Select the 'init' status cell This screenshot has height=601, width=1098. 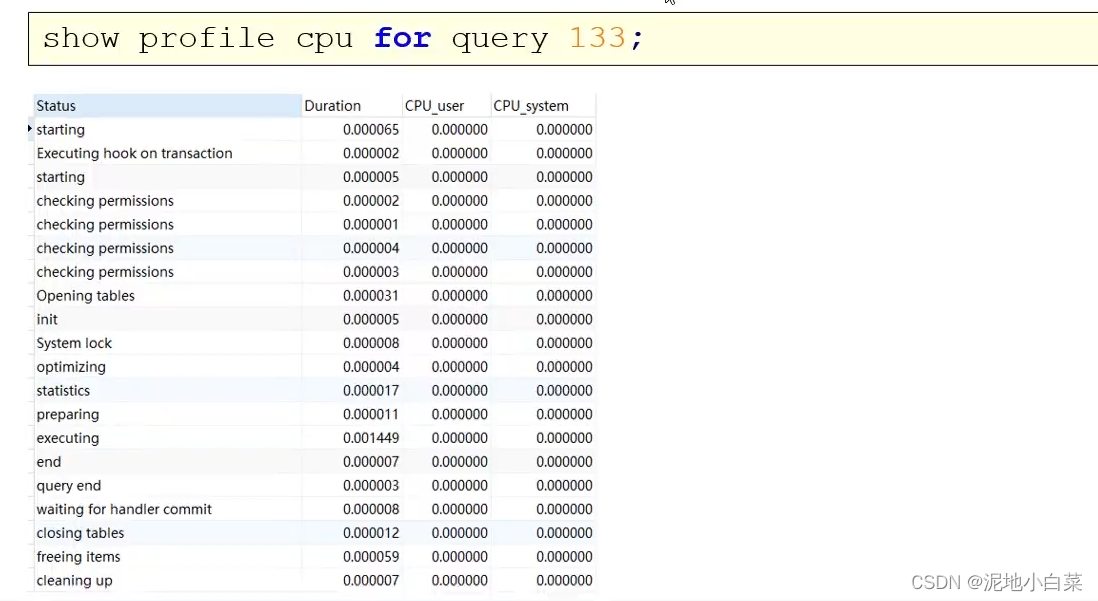pyautogui.click(x=167, y=319)
